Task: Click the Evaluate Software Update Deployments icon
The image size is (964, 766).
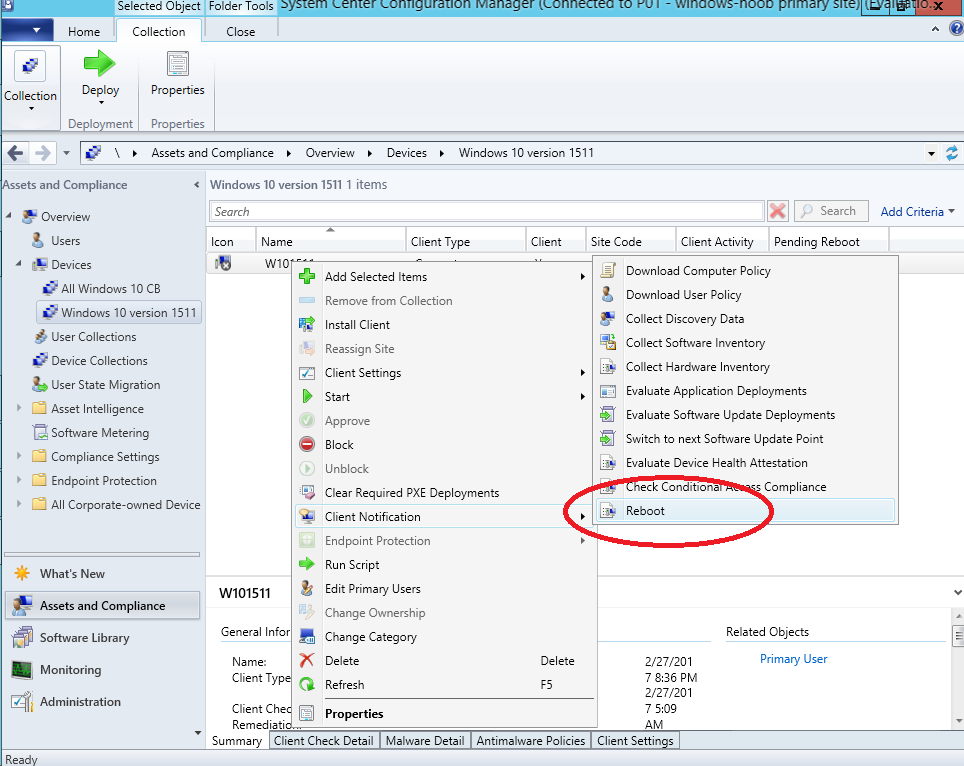Action: (x=608, y=414)
